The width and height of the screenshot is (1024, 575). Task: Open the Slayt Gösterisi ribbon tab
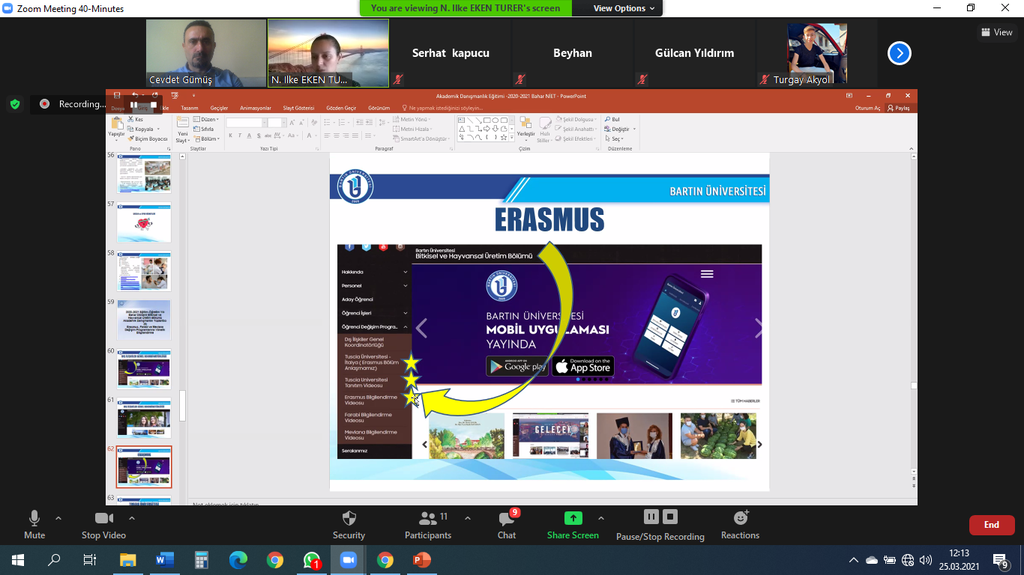tap(298, 108)
